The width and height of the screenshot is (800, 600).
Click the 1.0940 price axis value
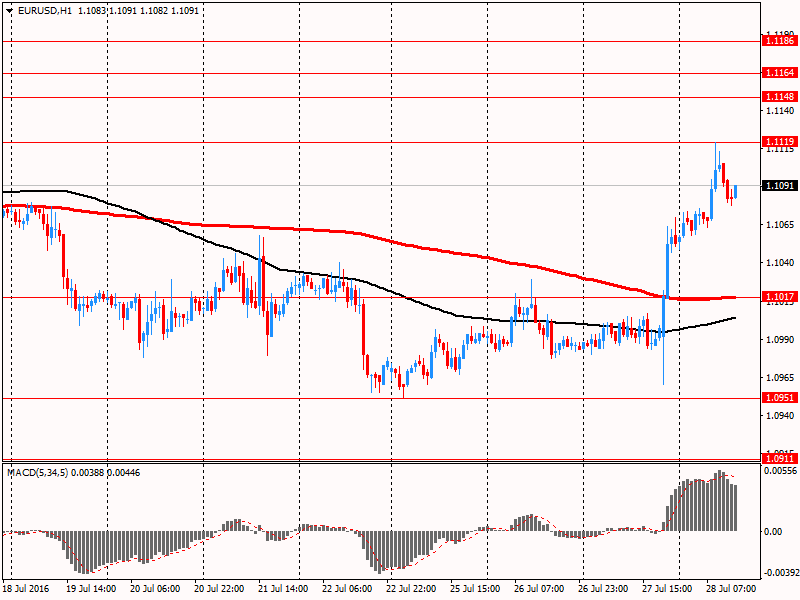780,416
